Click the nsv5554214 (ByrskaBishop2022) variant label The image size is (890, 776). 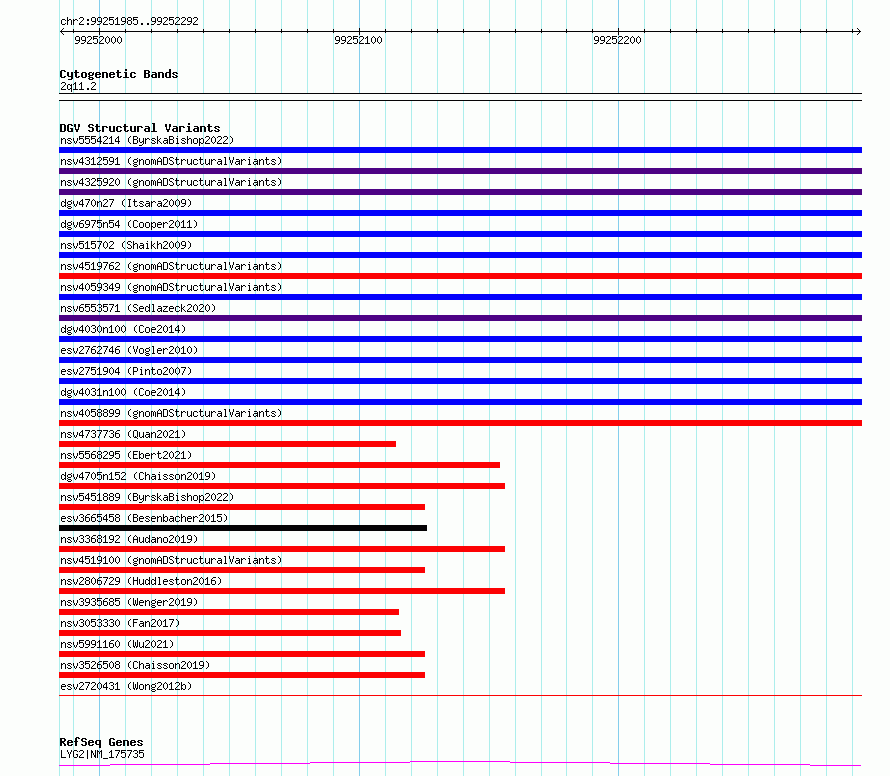(x=147, y=140)
